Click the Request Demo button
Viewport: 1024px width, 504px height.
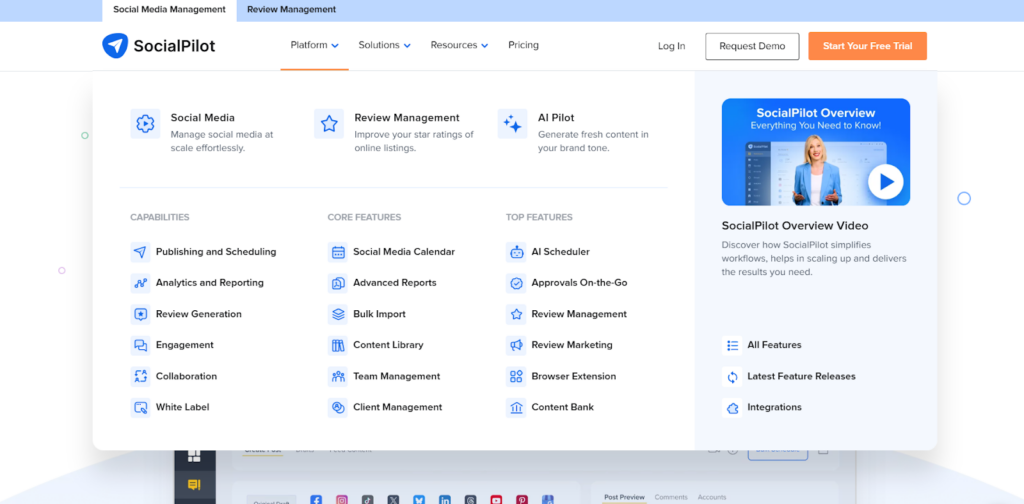(x=752, y=46)
